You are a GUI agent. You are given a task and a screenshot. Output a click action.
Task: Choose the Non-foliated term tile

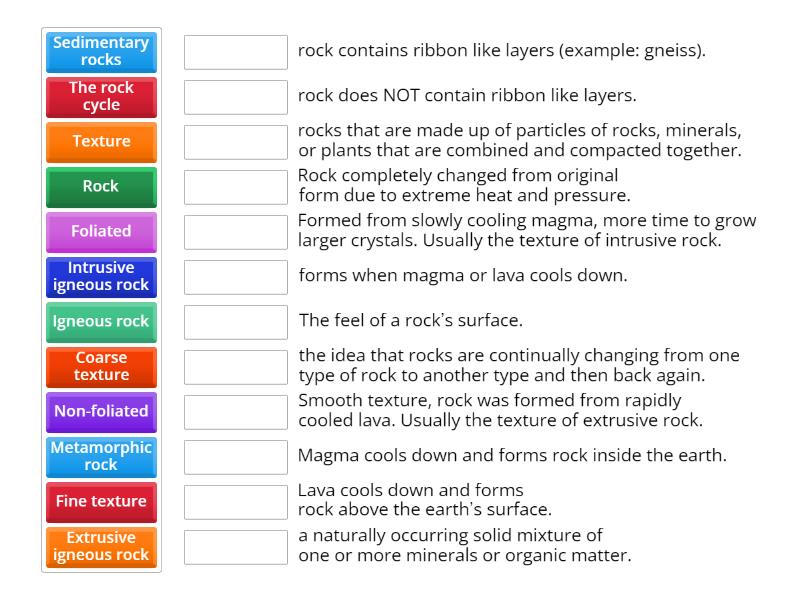pyautogui.click(x=100, y=412)
